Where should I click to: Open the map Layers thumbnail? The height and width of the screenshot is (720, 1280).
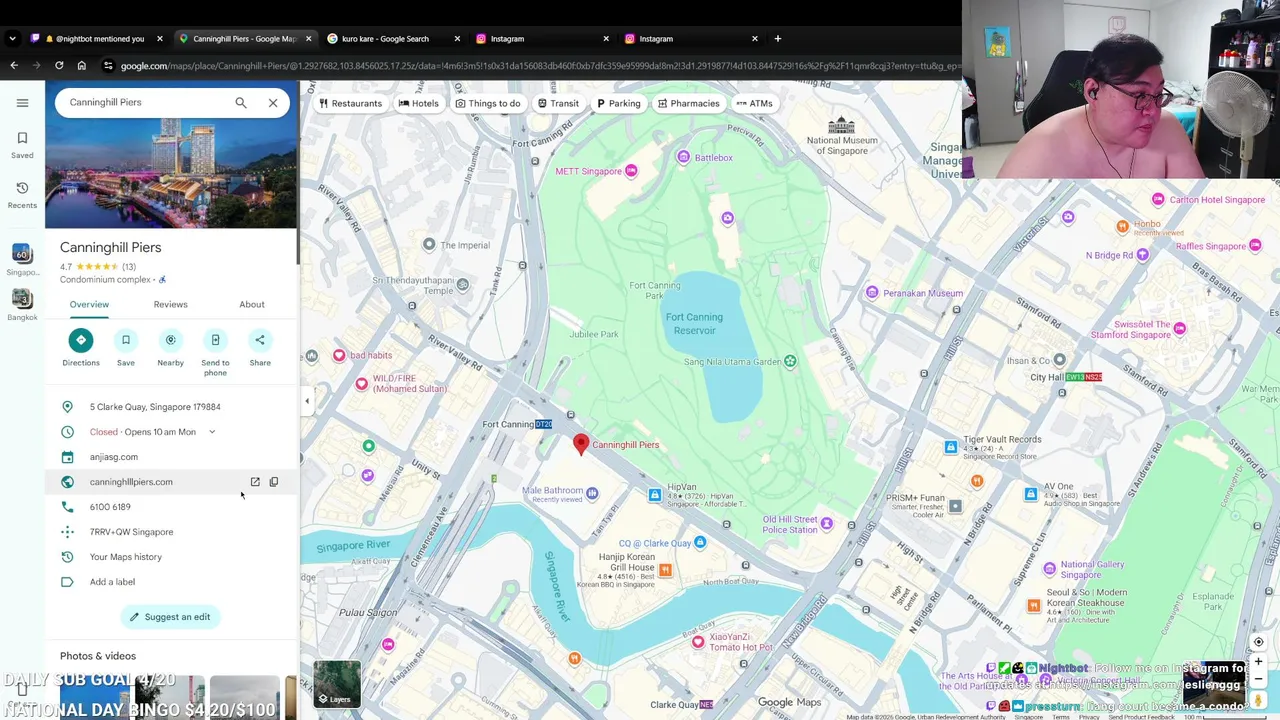pyautogui.click(x=337, y=683)
